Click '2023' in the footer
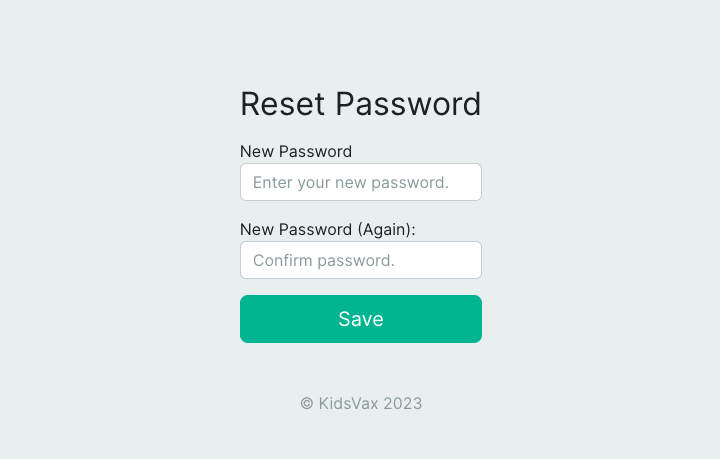The width and height of the screenshot is (720, 459). click(x=402, y=404)
